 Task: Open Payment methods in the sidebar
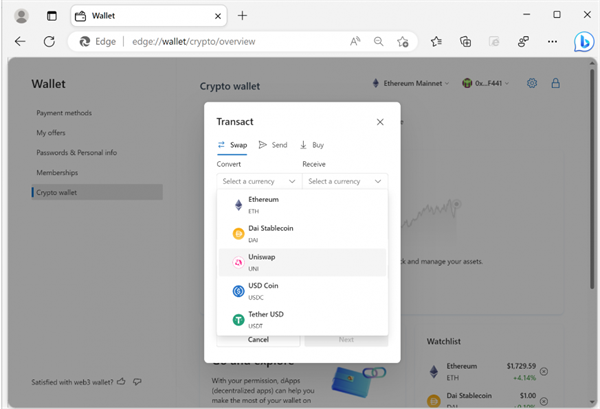[x=64, y=113]
